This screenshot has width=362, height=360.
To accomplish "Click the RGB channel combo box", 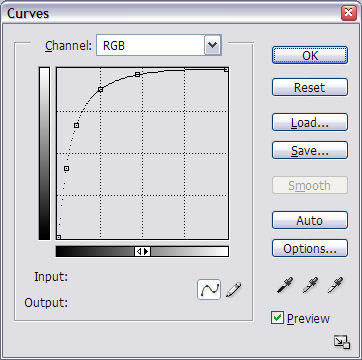I will tap(159, 45).
